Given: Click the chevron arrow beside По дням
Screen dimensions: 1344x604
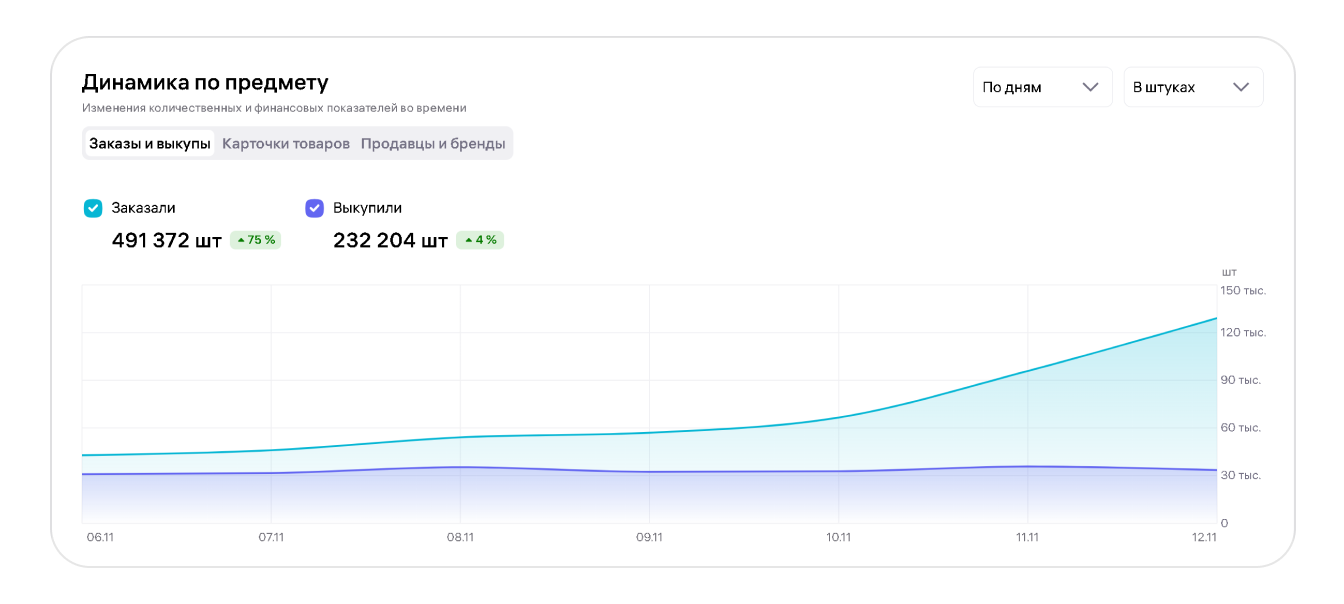Looking at the screenshot, I should click(x=1091, y=87).
